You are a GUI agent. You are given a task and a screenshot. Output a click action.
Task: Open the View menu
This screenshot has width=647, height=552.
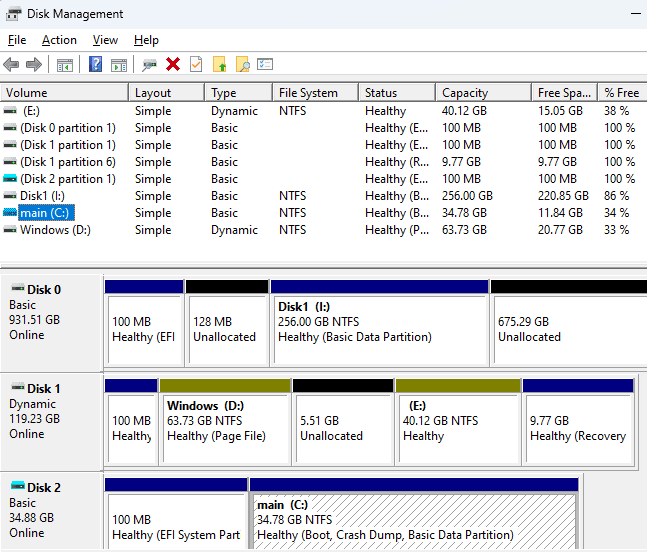105,40
